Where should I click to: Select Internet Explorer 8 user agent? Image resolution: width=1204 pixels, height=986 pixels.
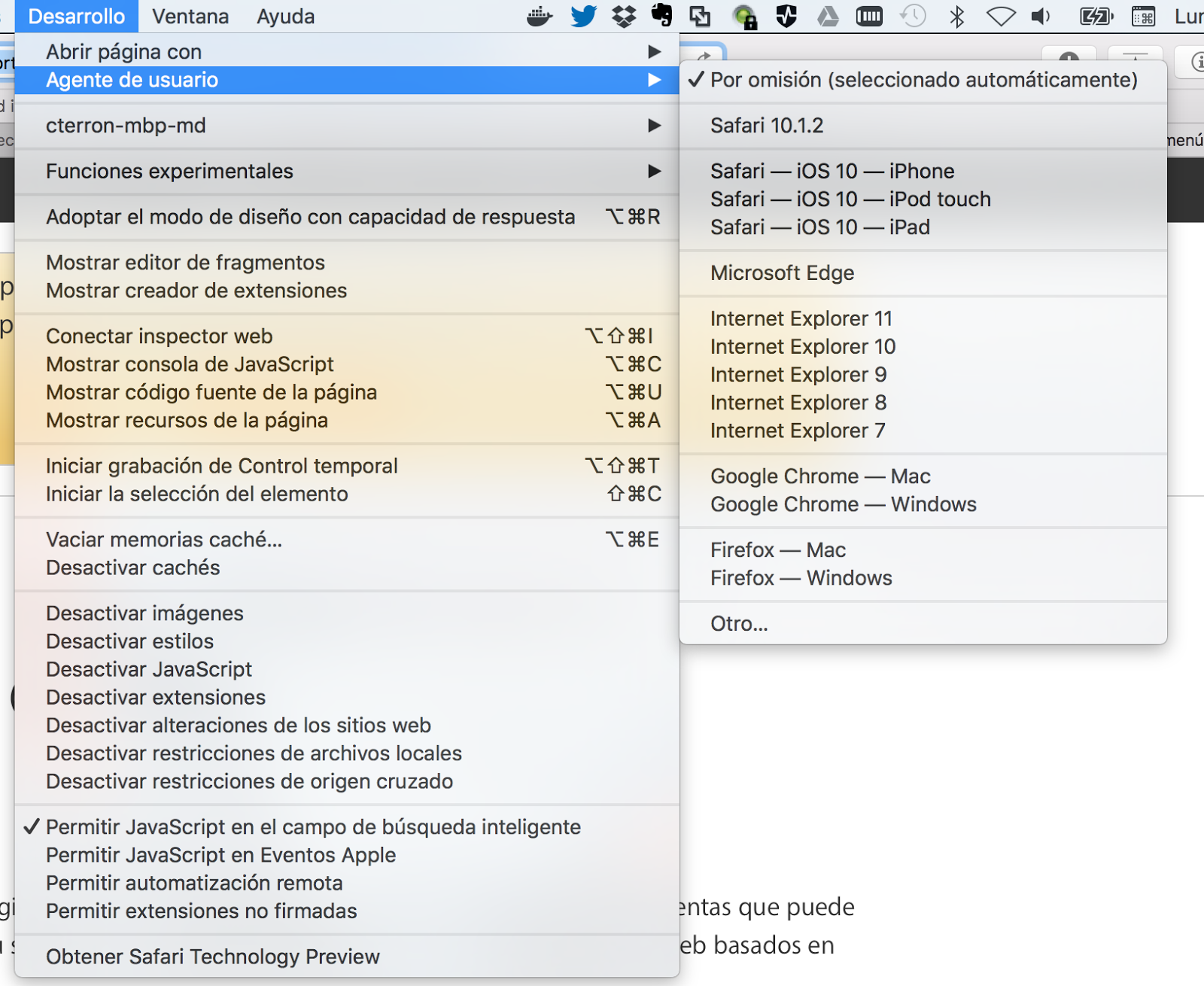[923, 403]
